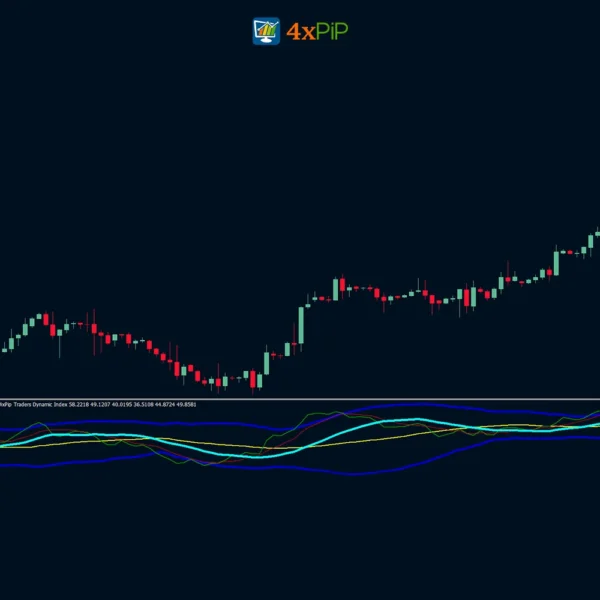Screen dimensions: 600x600
Task: Click the empty chart area below the logo
Action: (x=300, y=150)
